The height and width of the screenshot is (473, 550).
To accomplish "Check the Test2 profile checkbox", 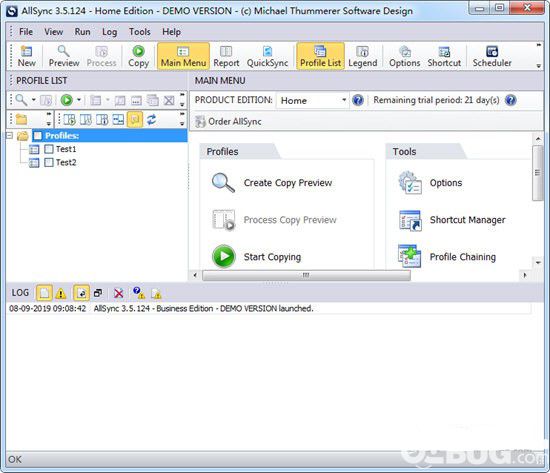I will pos(49,162).
